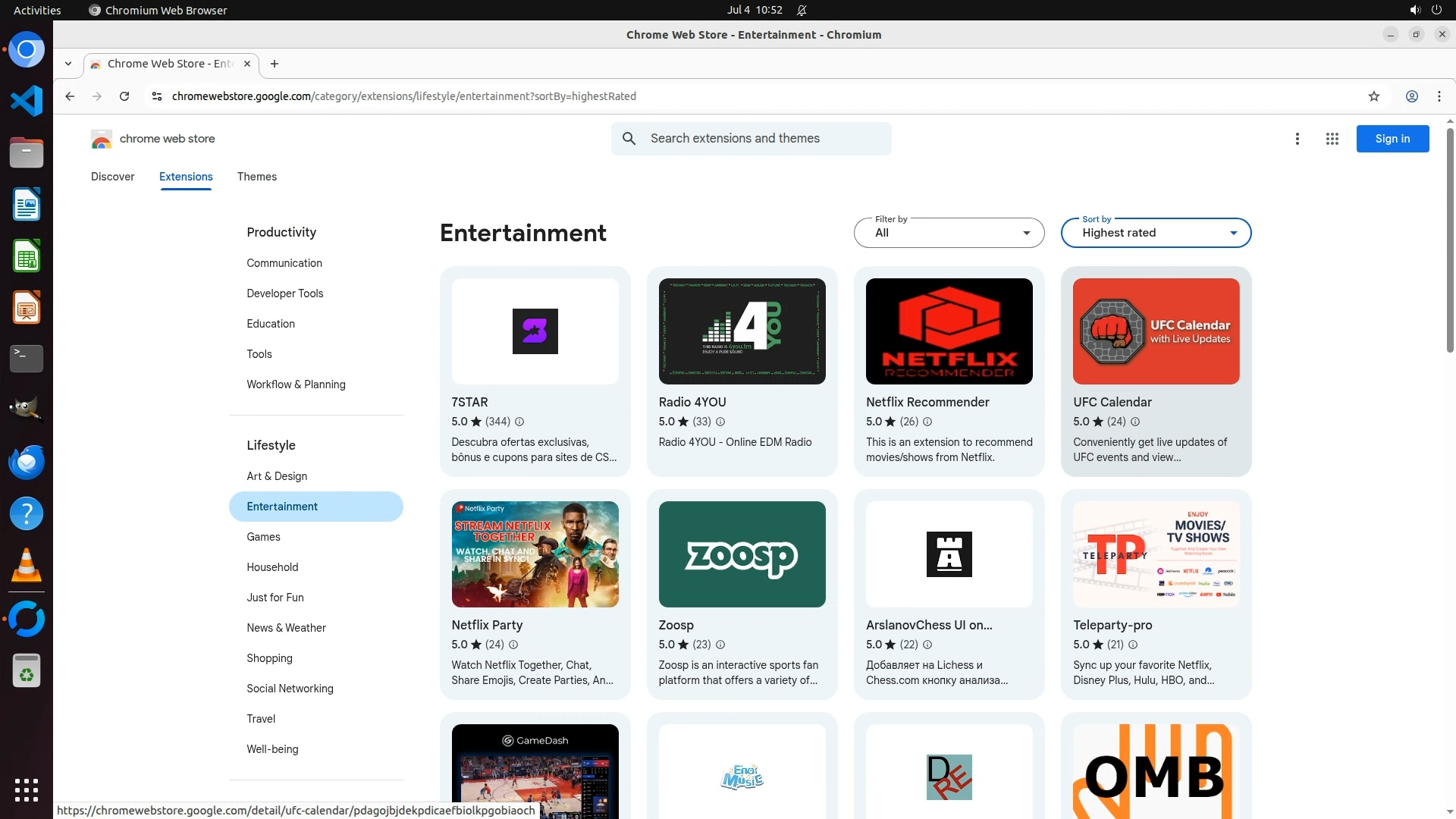Viewport: 1456px width, 819px height.
Task: View site information icon in address bar
Action: (156, 96)
